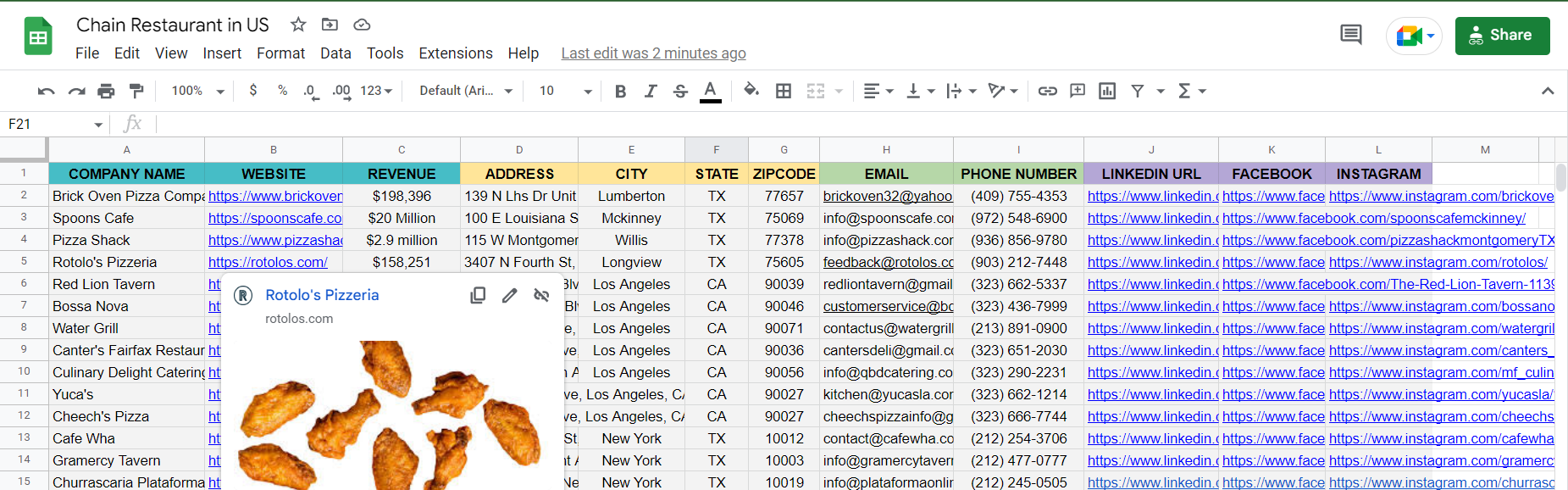Create a filter using funnel icon

click(x=1138, y=91)
